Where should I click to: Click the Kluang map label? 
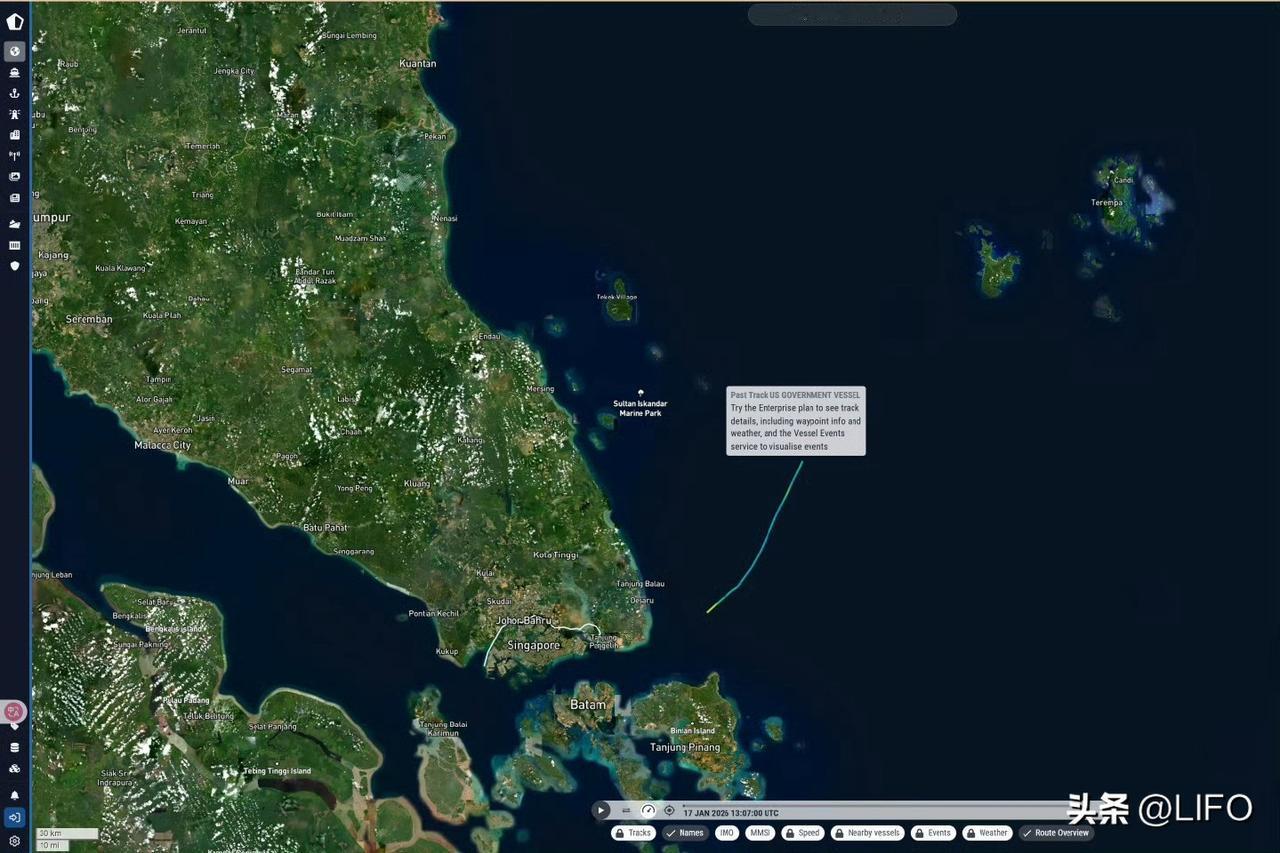pos(417,484)
